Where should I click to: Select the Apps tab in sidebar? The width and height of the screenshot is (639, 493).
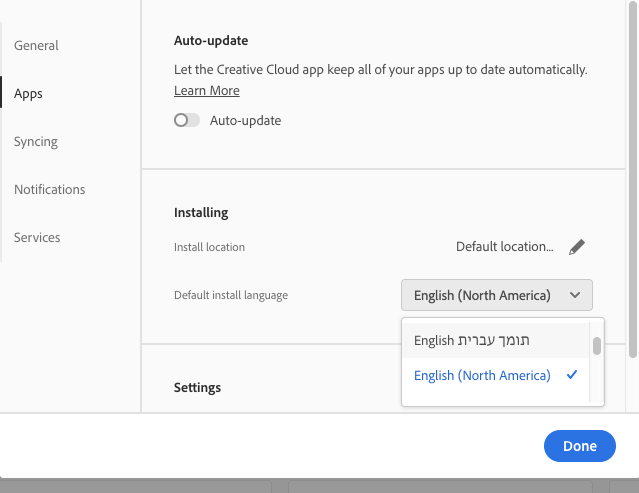28,93
